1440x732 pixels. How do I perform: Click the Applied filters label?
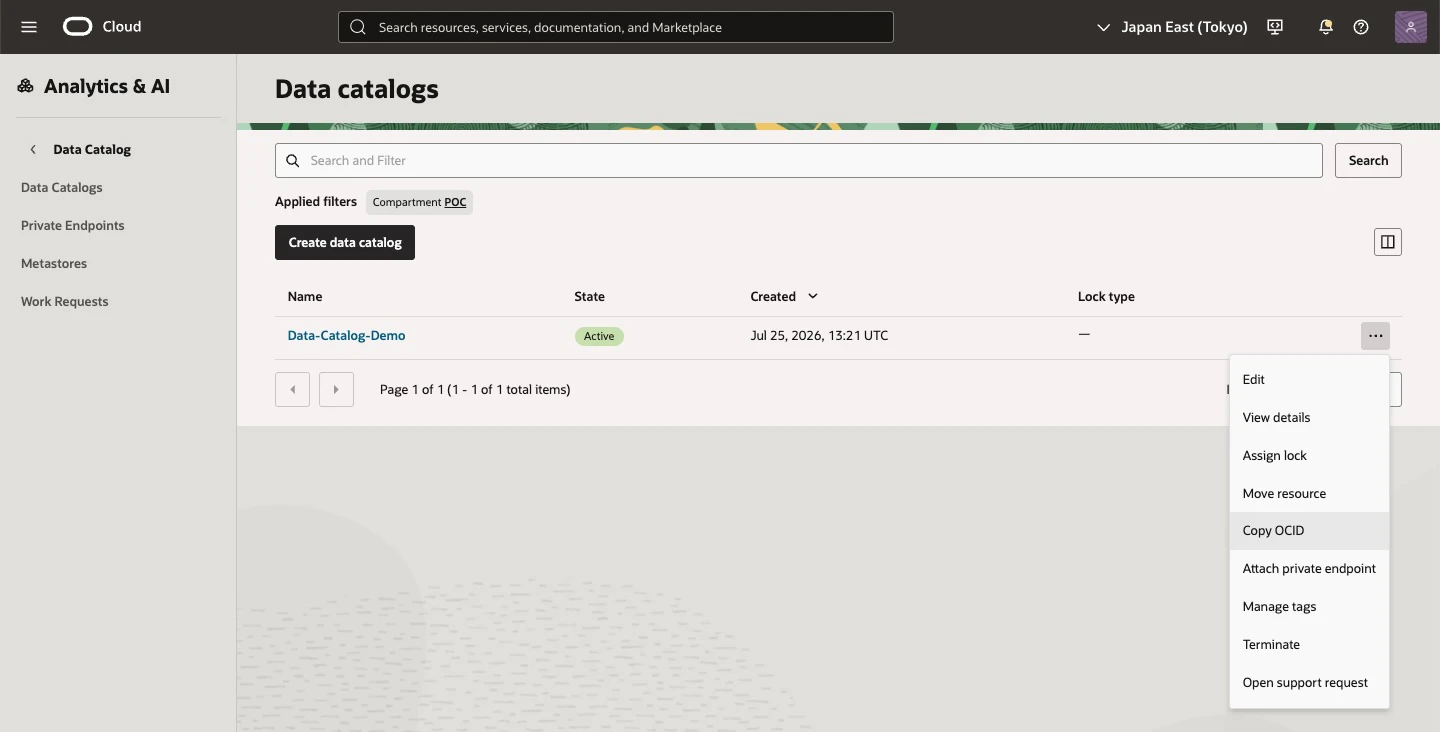pyautogui.click(x=316, y=202)
